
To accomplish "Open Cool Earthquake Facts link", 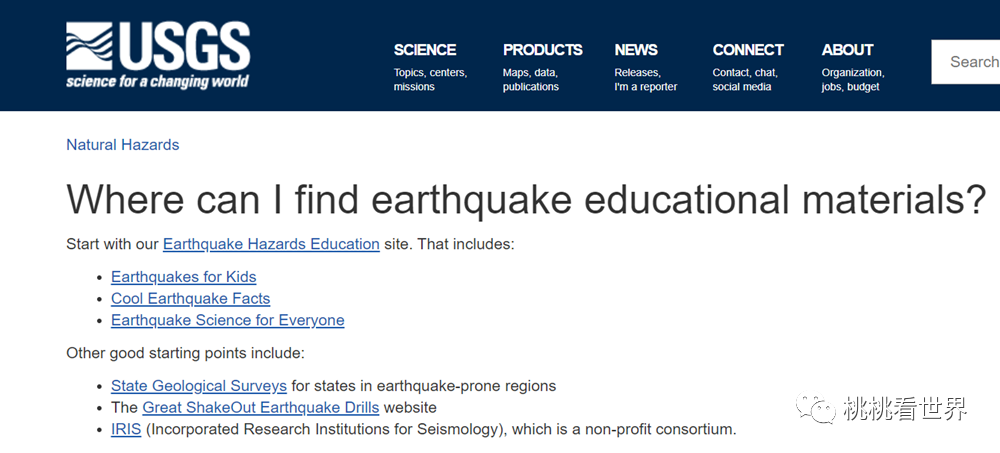I will click(191, 299).
